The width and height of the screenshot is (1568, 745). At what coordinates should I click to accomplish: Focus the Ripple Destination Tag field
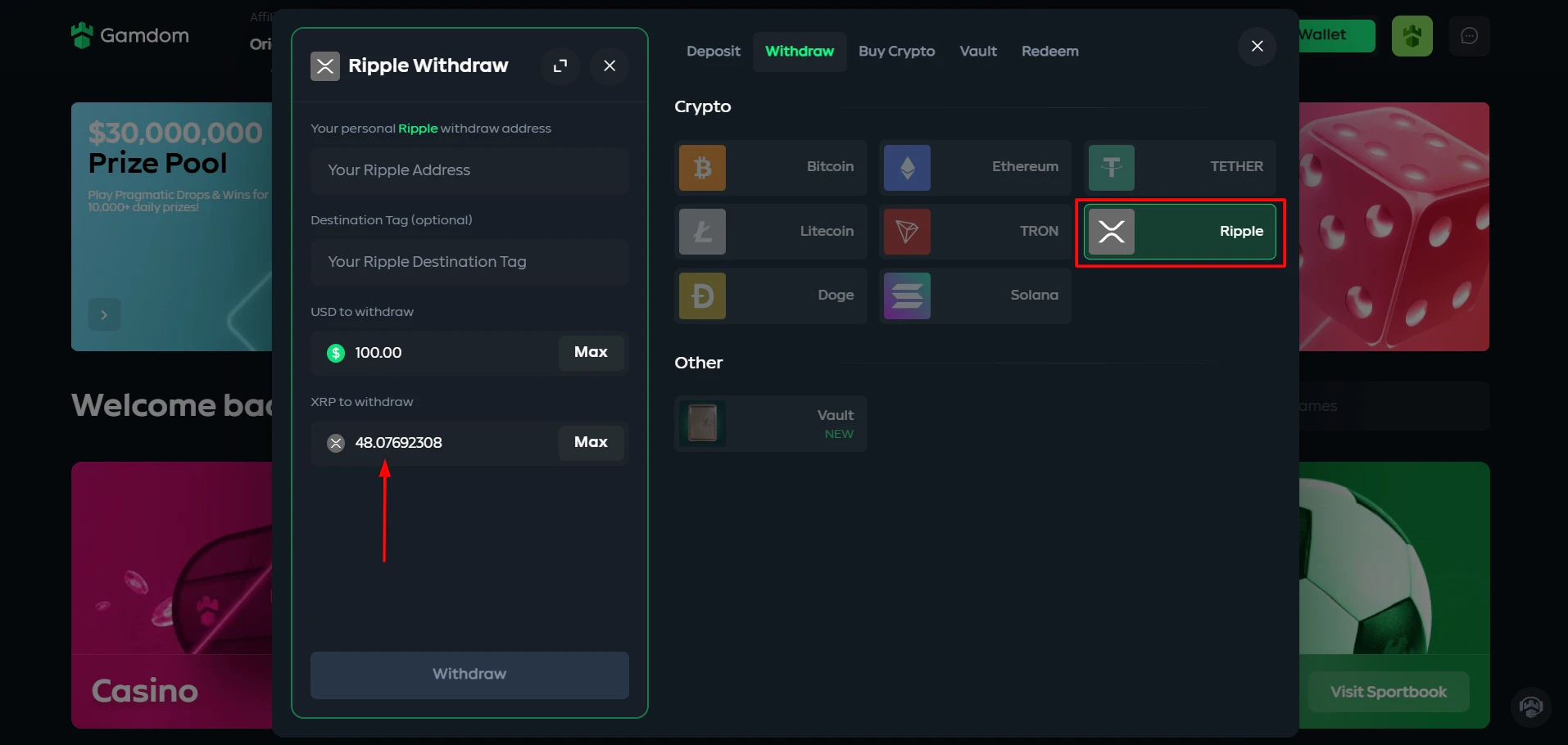(x=469, y=262)
